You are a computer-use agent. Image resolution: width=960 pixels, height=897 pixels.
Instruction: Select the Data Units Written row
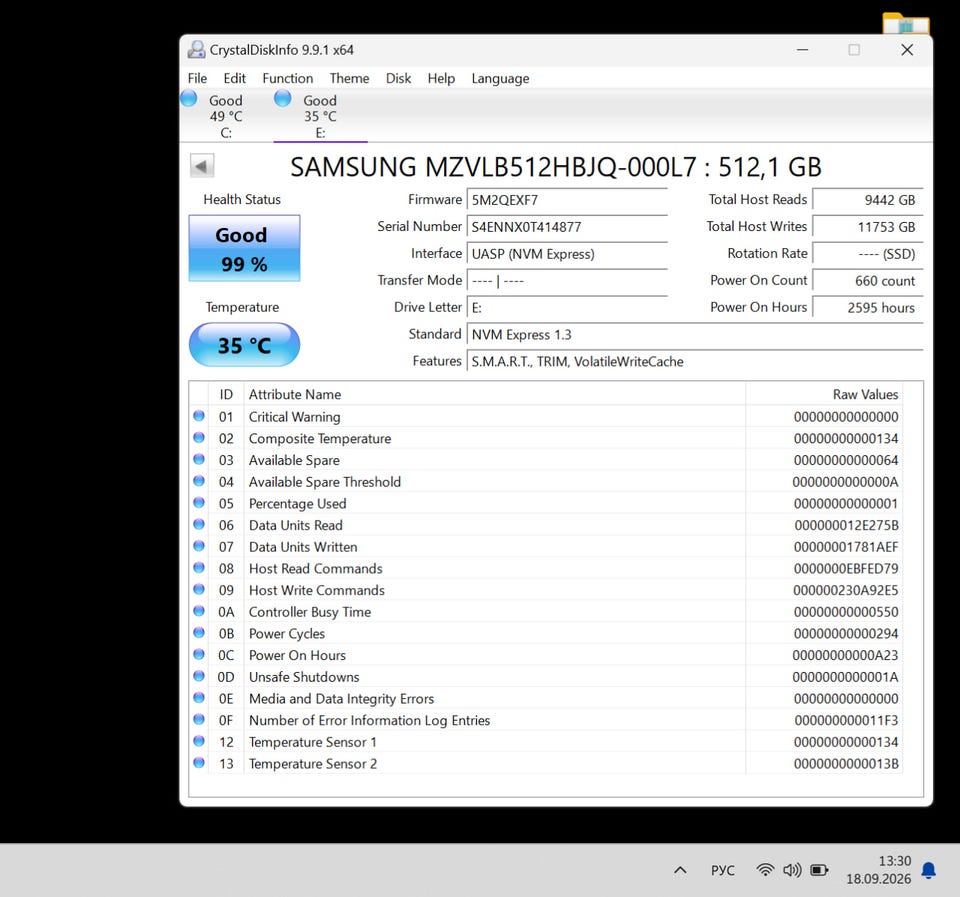tap(546, 547)
